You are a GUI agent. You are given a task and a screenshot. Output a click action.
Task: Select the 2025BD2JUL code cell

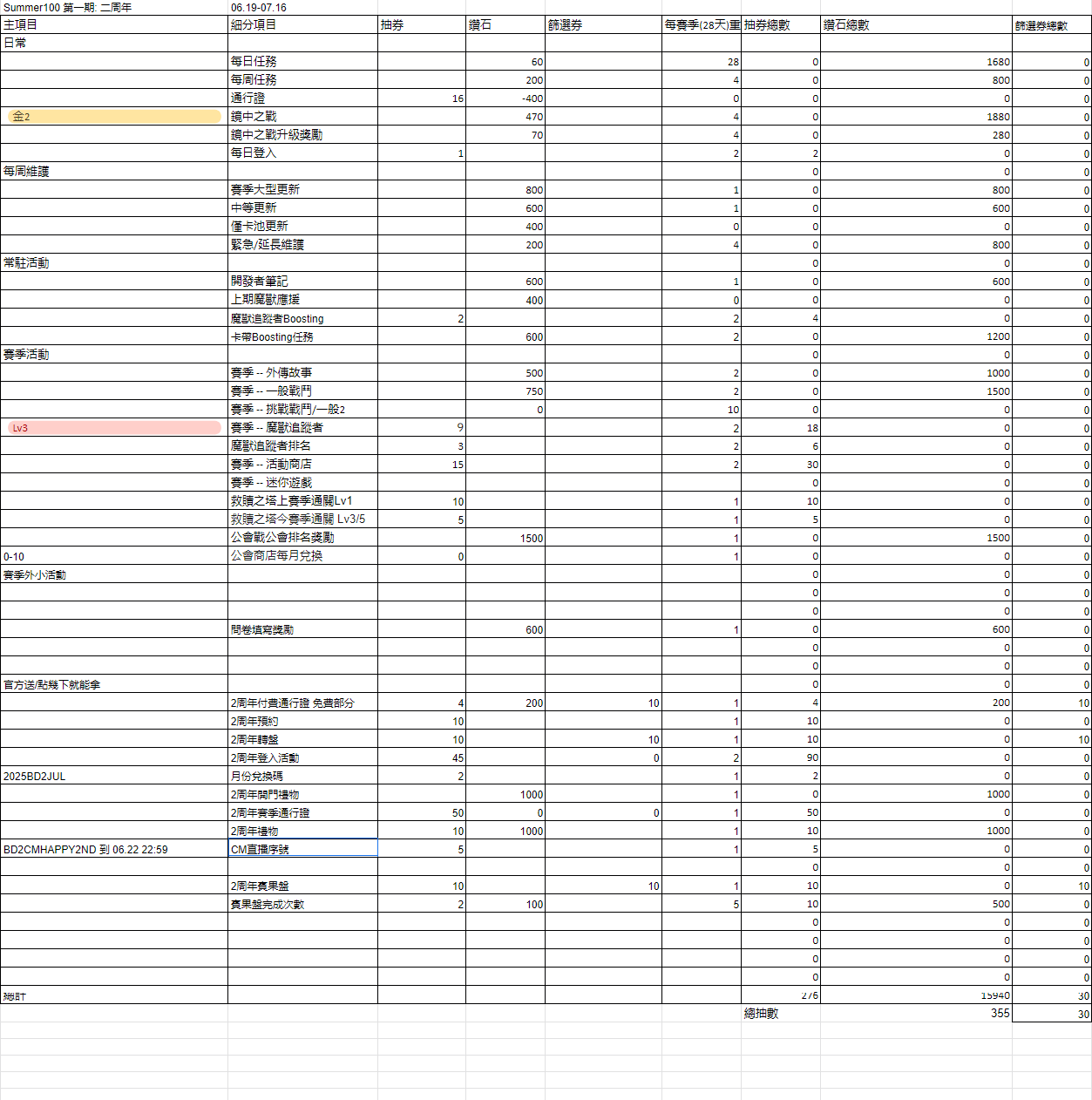(113, 777)
